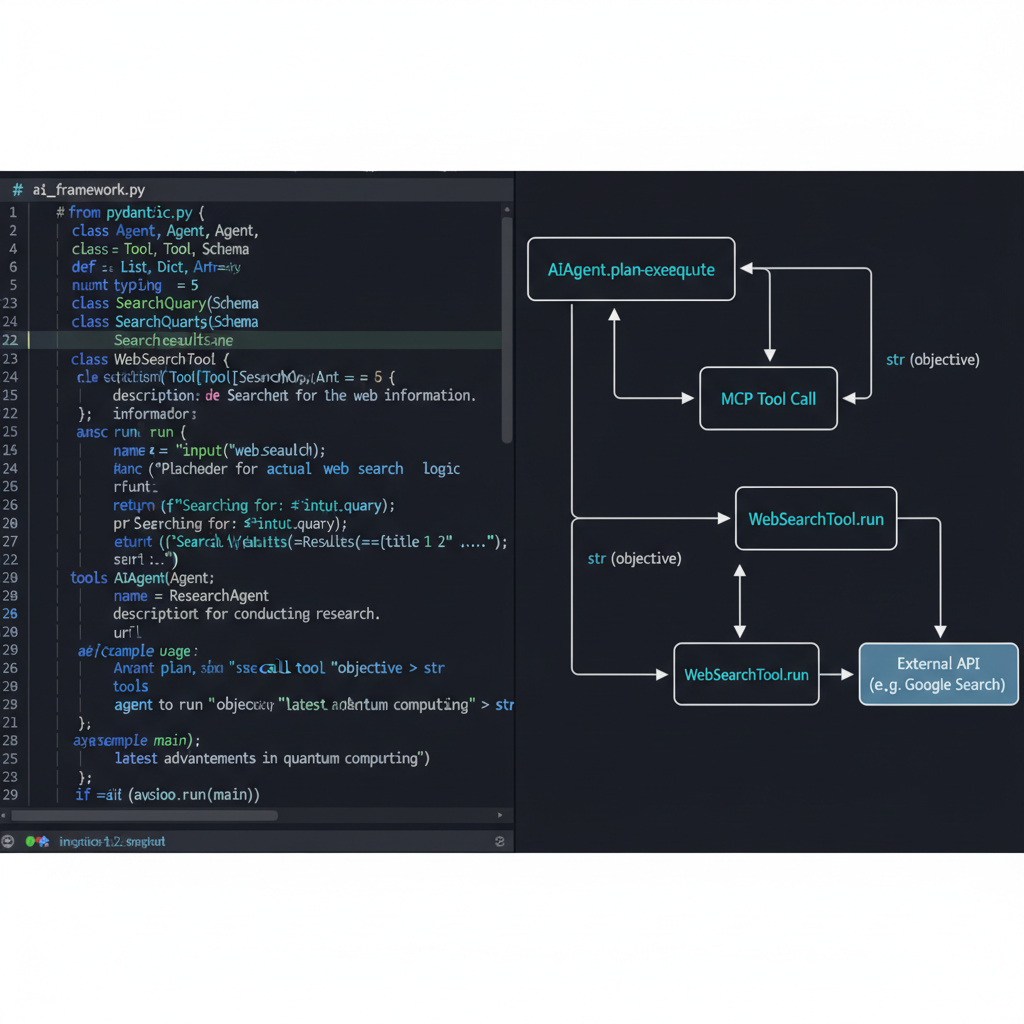Viewport: 1024px width, 1024px height.
Task: Click the hash icon on the ai_framework.py tab
Action: tap(18, 190)
